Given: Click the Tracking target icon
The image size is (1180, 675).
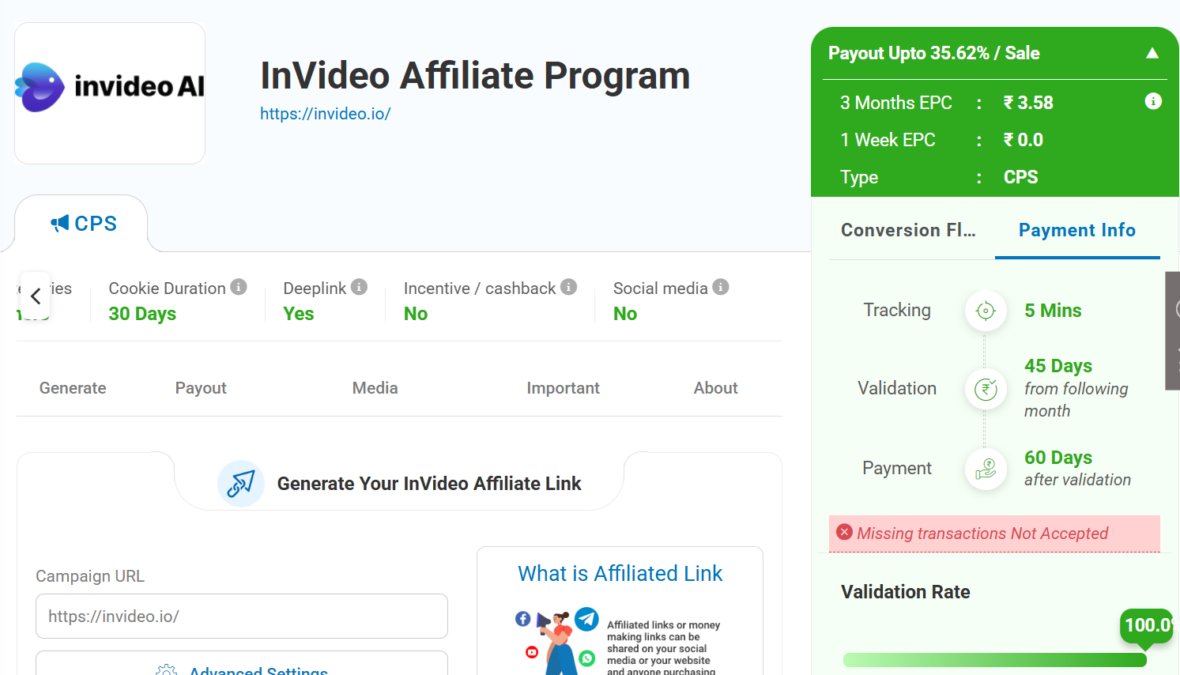Looking at the screenshot, I should pos(985,311).
